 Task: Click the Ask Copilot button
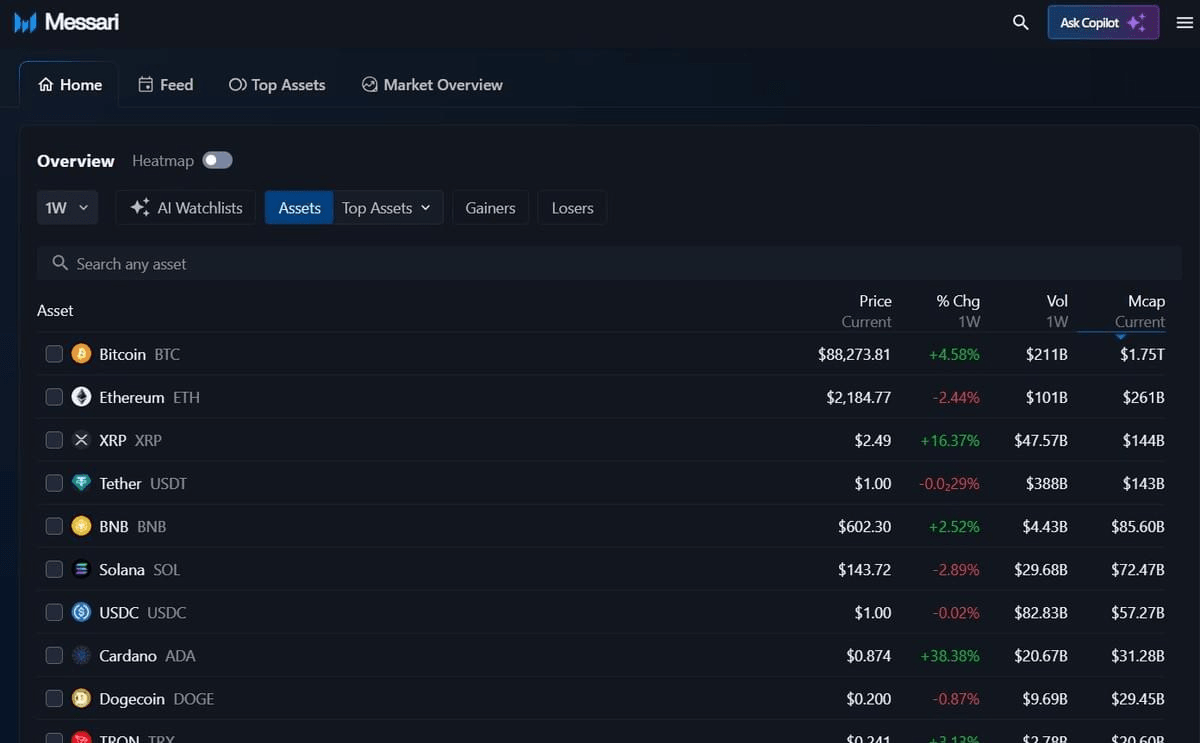(1102, 22)
